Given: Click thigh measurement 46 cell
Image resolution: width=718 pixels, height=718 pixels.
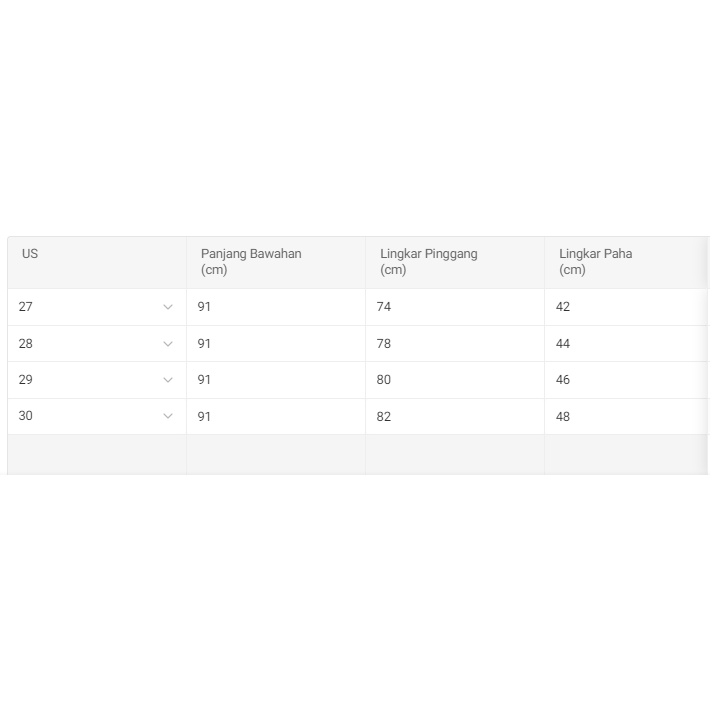Looking at the screenshot, I should [x=563, y=380].
